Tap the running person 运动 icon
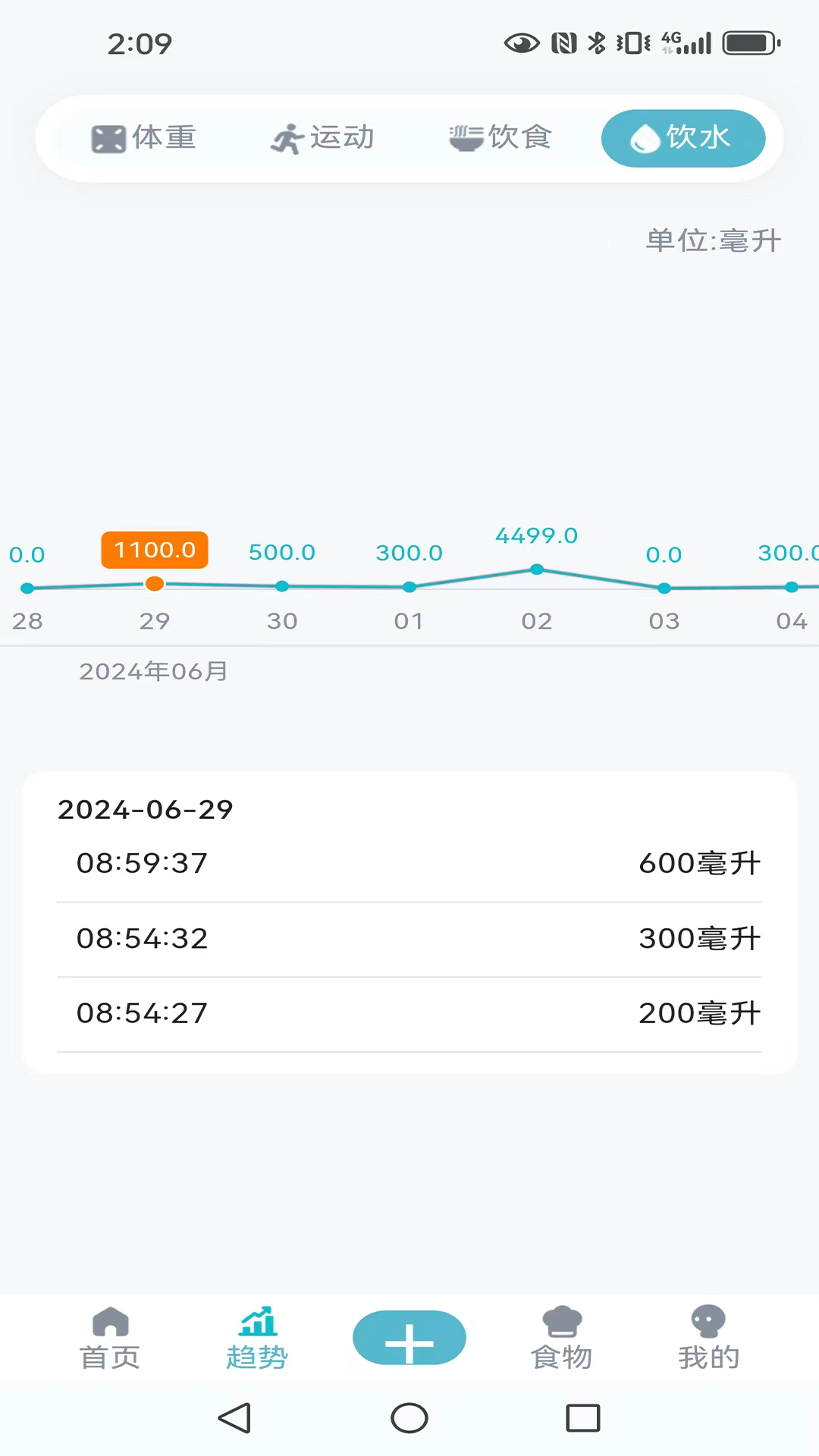This screenshot has width=819, height=1456. coord(285,138)
